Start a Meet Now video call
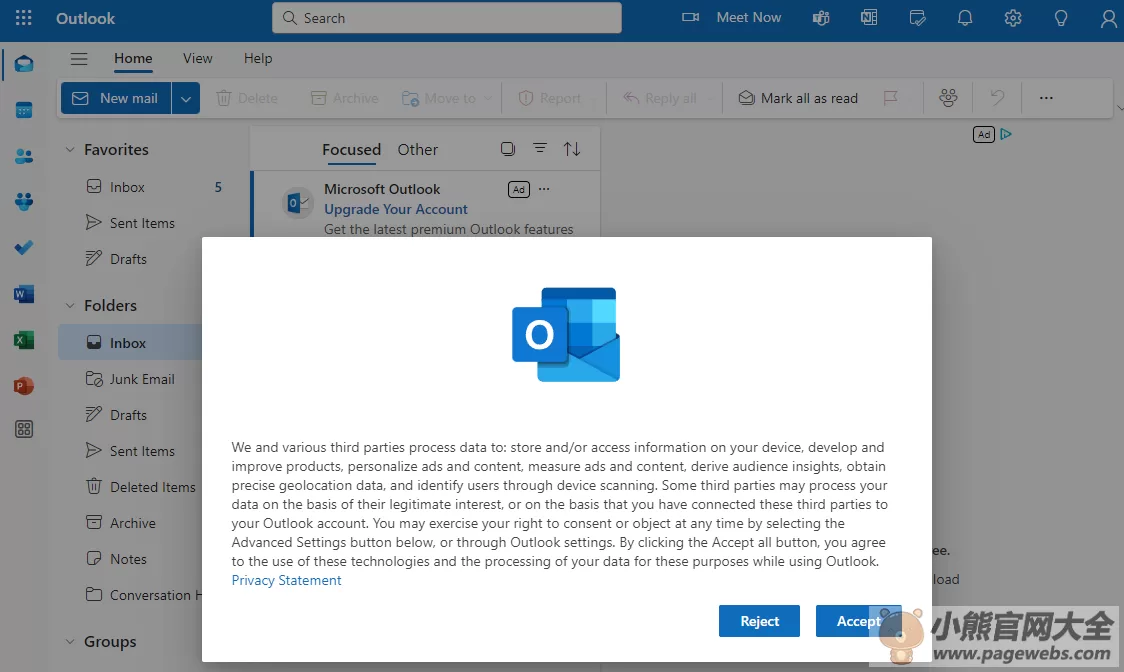Viewport: 1124px width, 672px height. 731,17
